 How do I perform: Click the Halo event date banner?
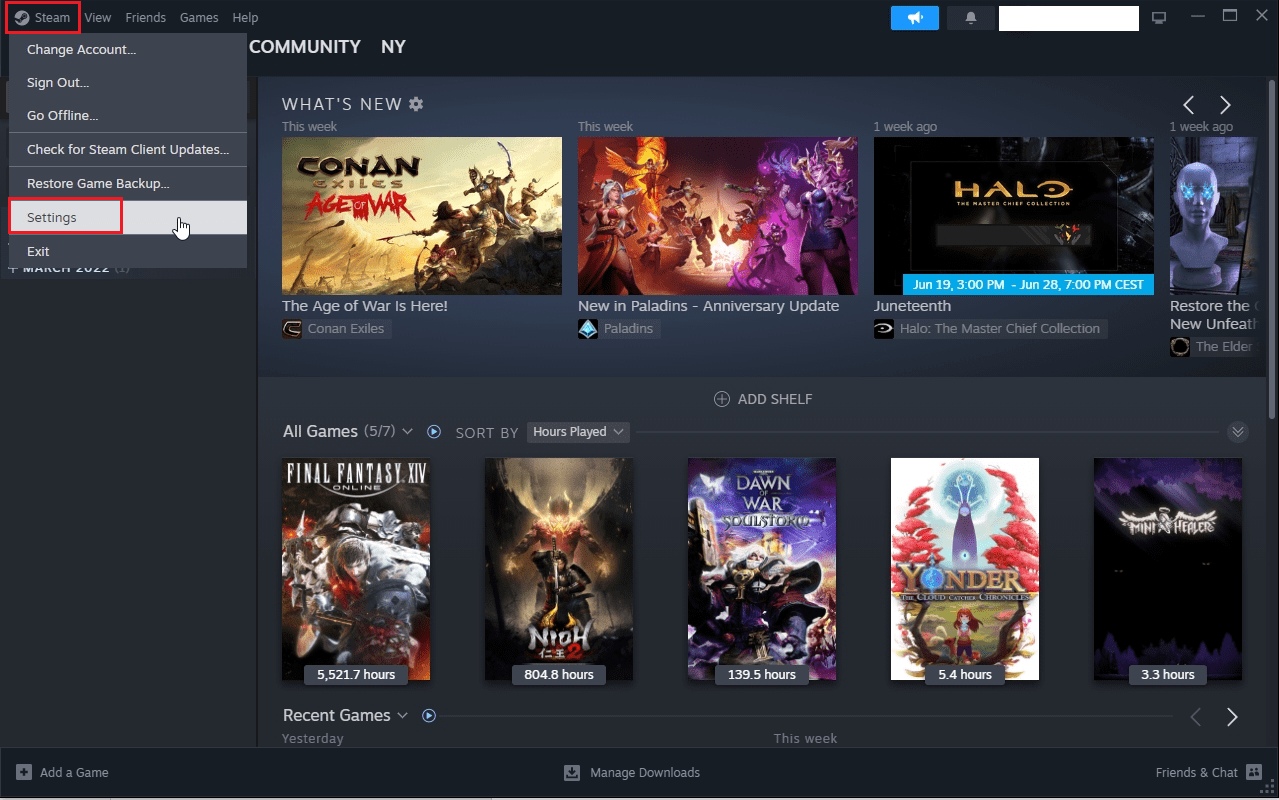[x=1028, y=285]
